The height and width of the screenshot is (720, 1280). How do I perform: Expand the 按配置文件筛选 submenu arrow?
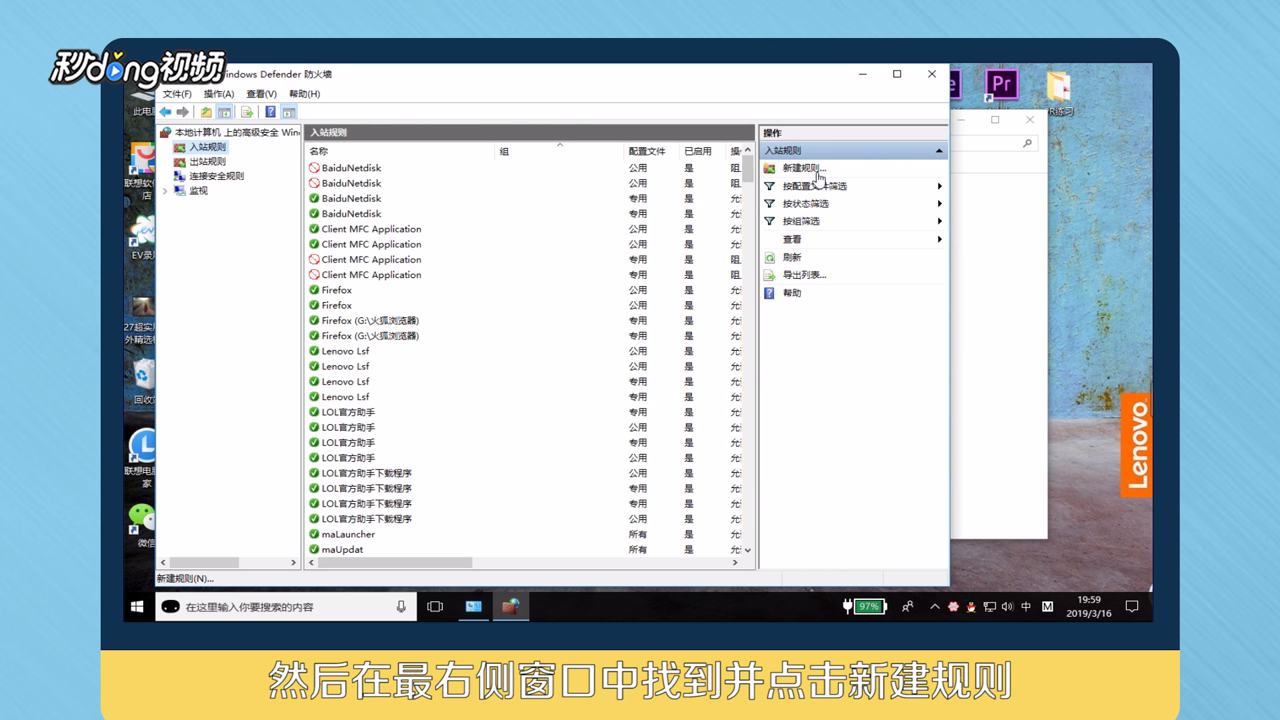click(x=939, y=186)
